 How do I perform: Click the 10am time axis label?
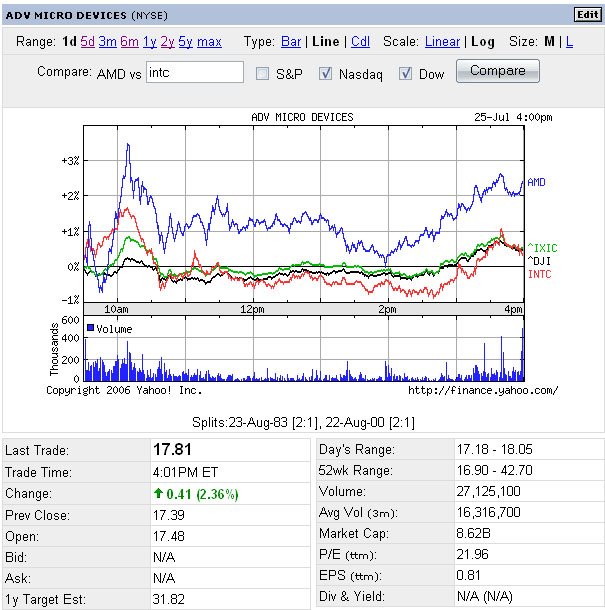116,309
